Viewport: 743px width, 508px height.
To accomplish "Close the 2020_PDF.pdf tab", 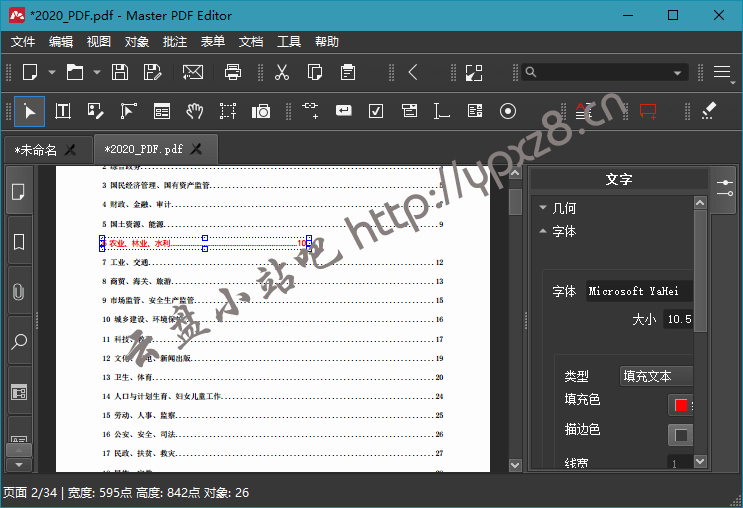I will pyautogui.click(x=196, y=149).
